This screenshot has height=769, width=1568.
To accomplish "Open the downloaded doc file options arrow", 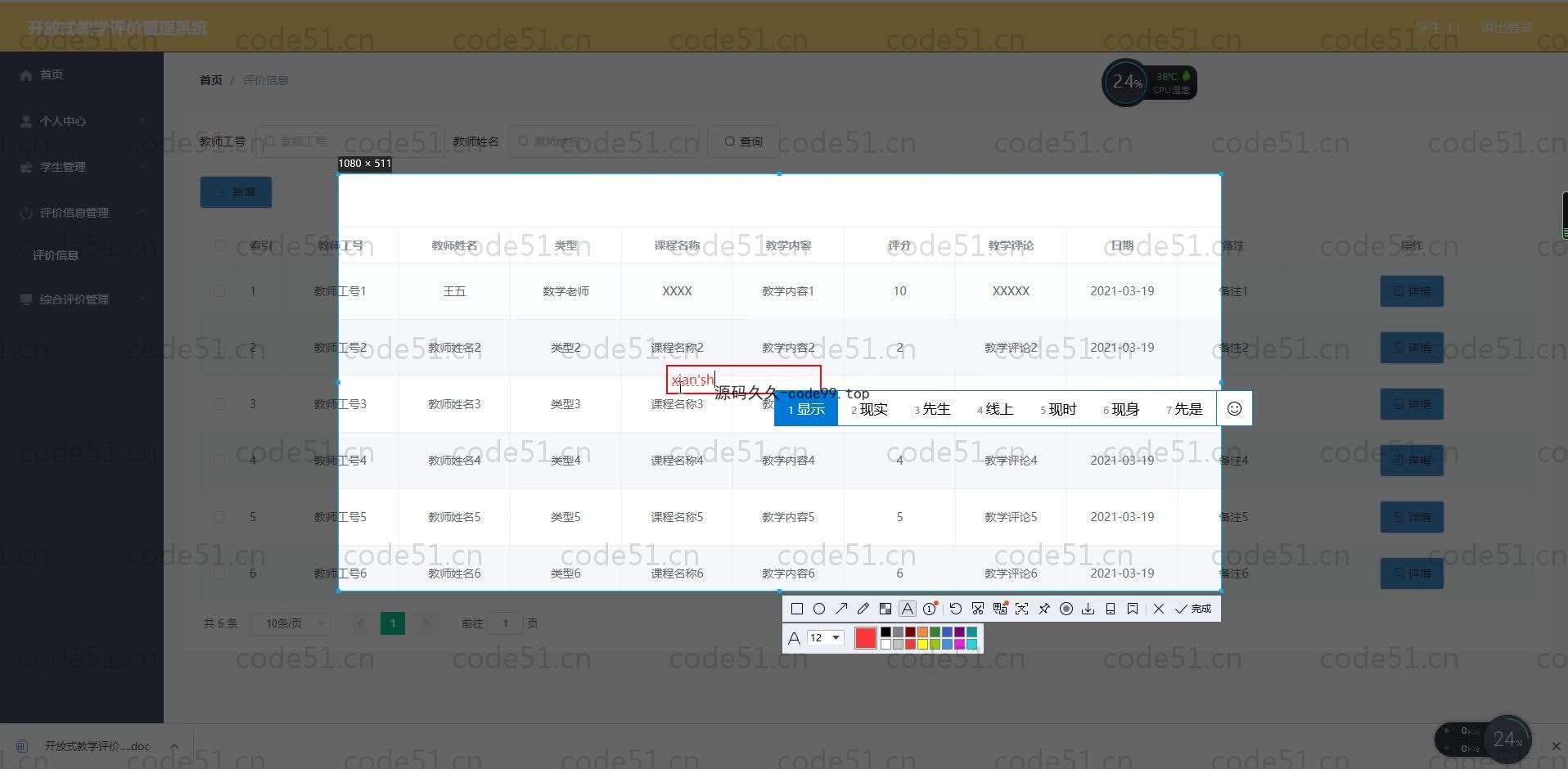I will [x=174, y=746].
